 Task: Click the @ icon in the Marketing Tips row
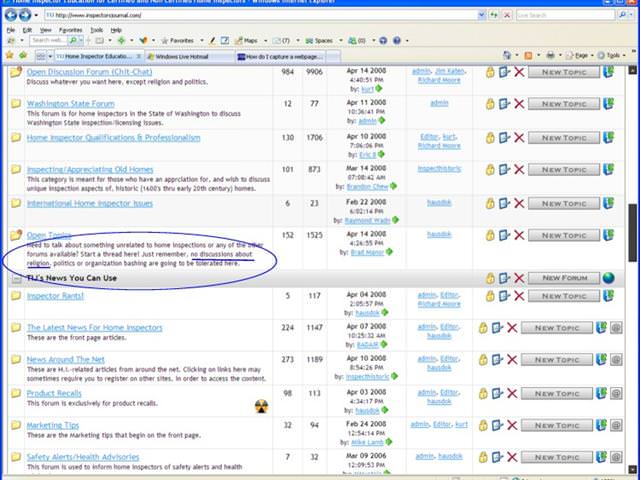coord(616,426)
